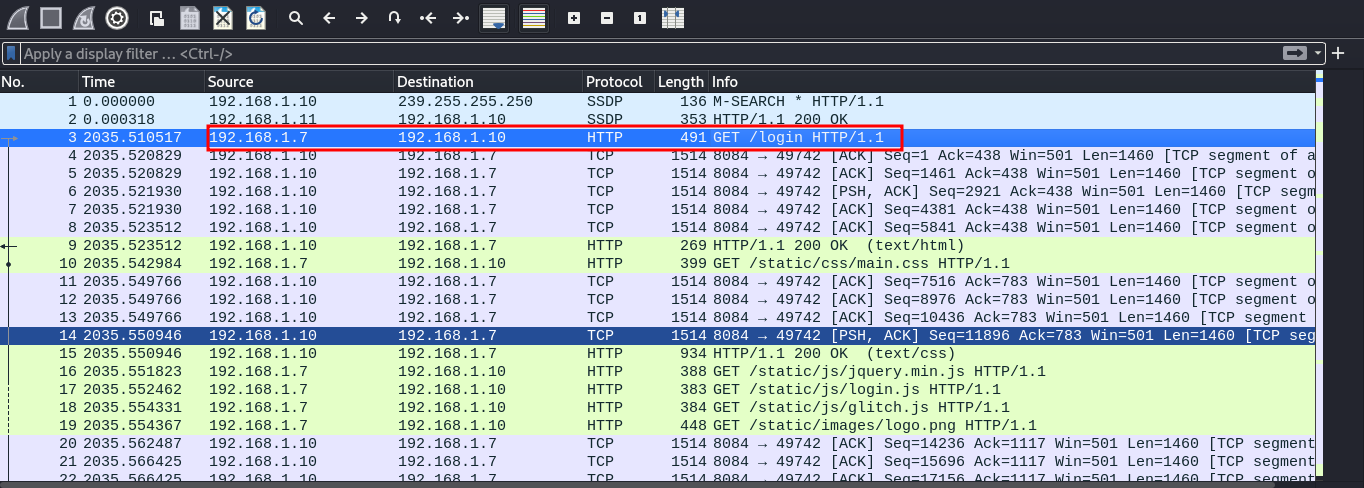Screen dimensions: 1364x488
Task: Save this capture file
Action: click(190, 17)
